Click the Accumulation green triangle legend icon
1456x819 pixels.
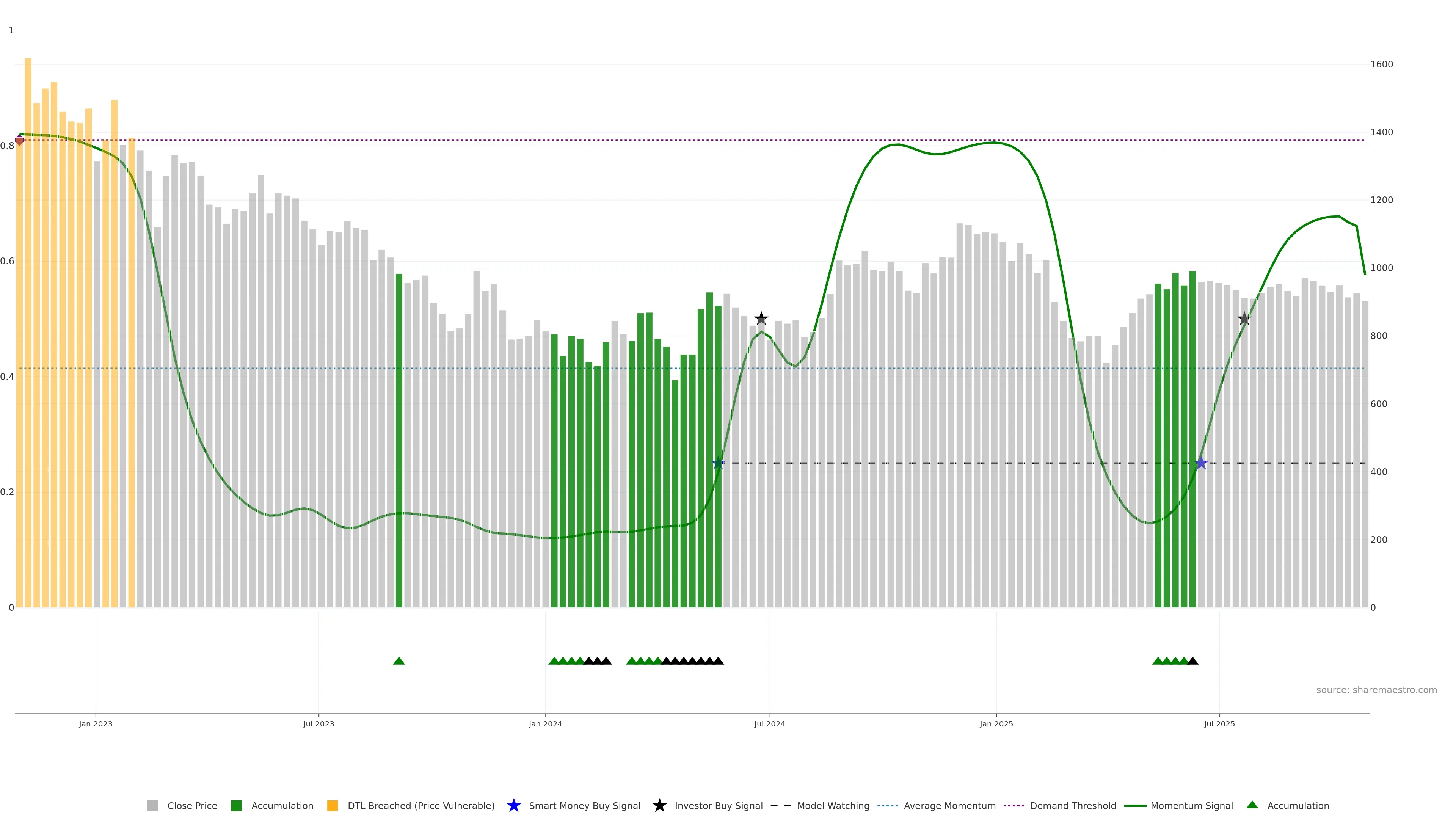1252,805
